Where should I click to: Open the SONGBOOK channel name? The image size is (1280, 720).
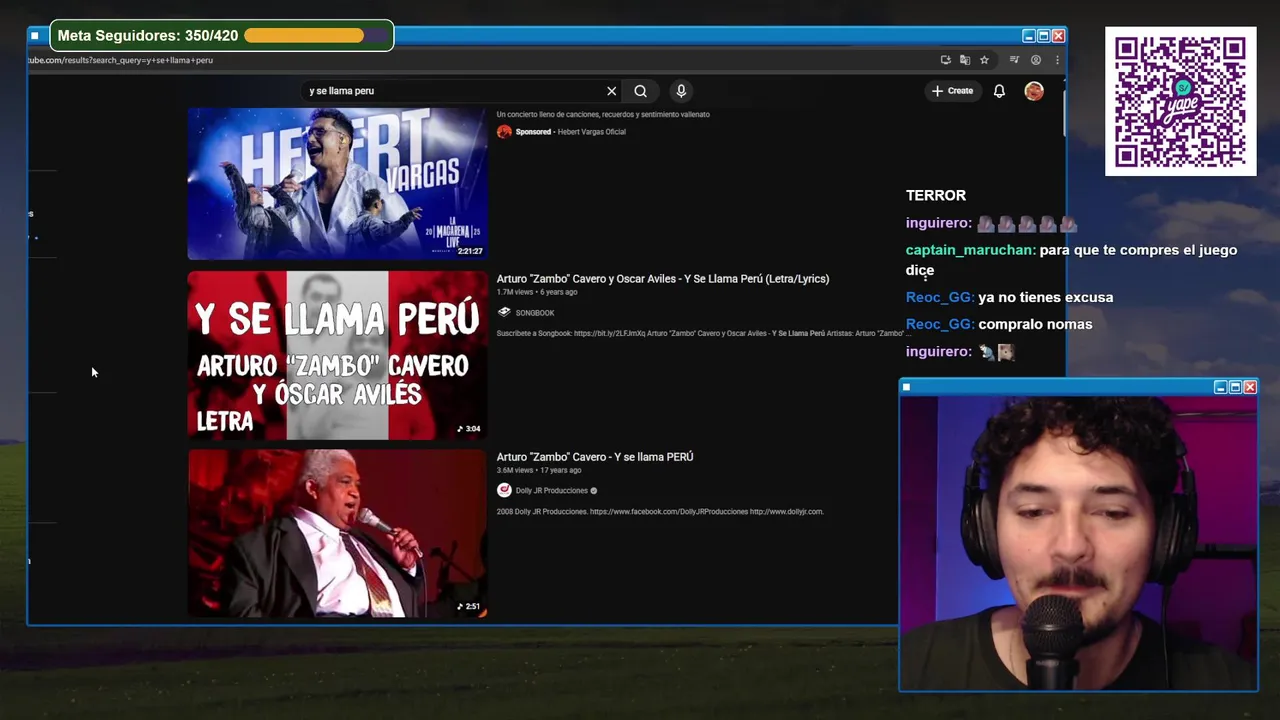pos(535,313)
